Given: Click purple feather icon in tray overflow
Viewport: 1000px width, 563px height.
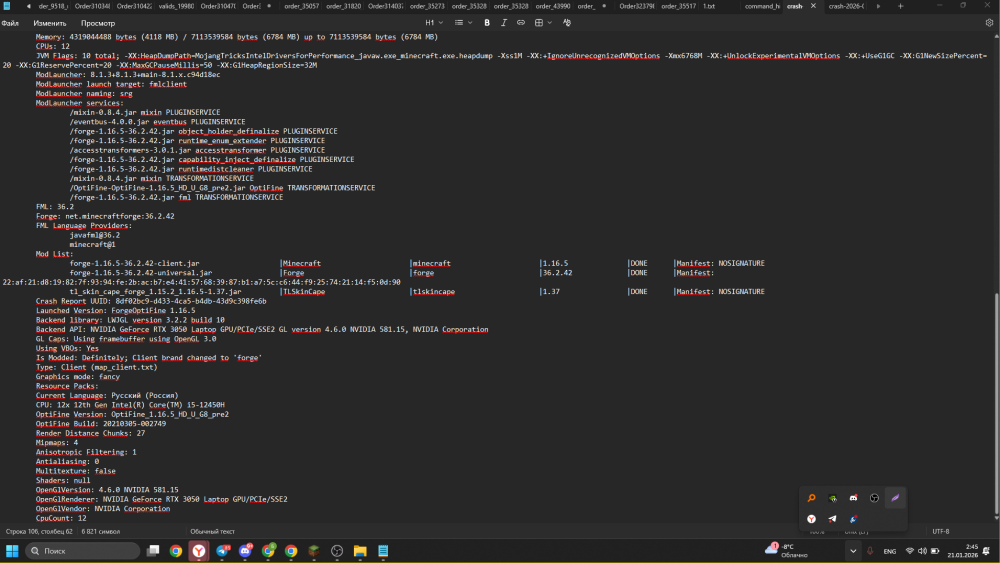Looking at the screenshot, I should pyautogui.click(x=895, y=498).
